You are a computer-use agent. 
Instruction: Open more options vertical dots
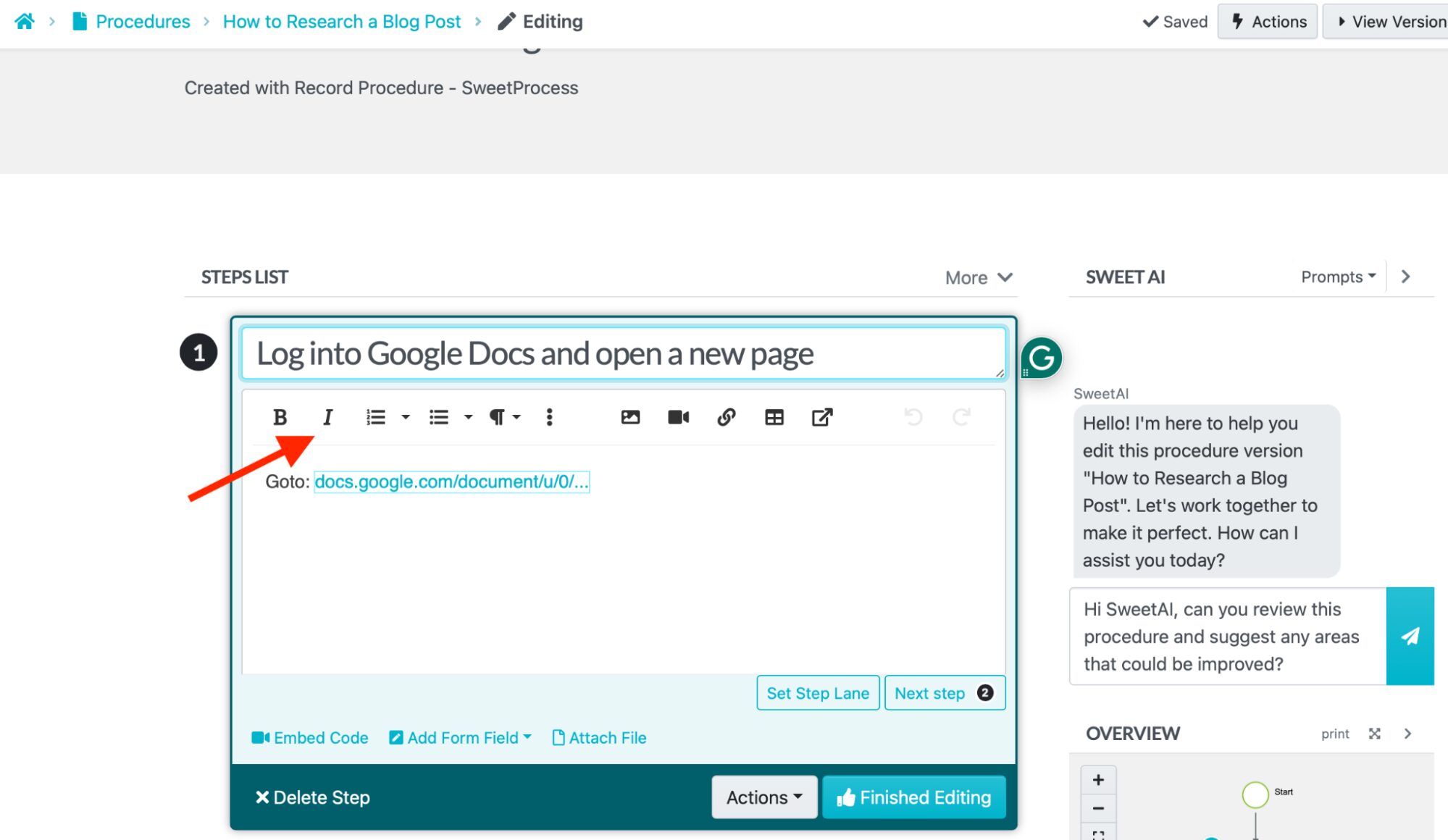[x=549, y=417]
